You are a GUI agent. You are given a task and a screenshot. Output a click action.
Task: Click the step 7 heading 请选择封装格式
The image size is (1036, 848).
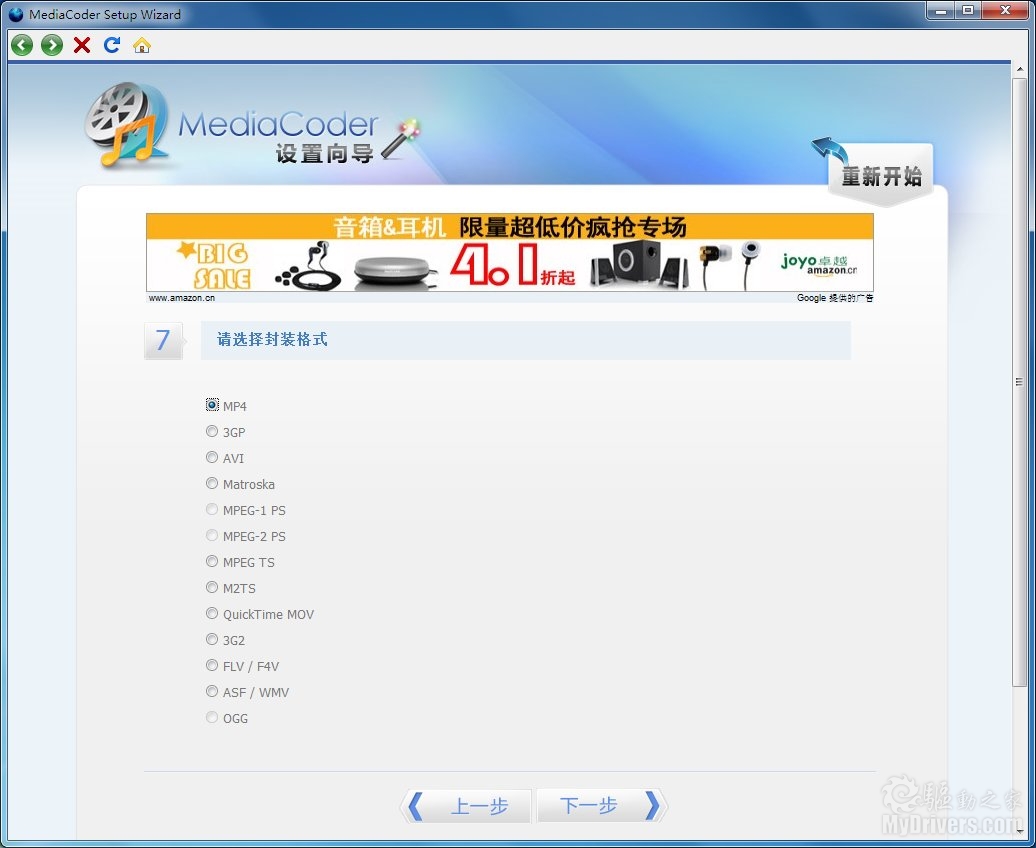(272, 340)
